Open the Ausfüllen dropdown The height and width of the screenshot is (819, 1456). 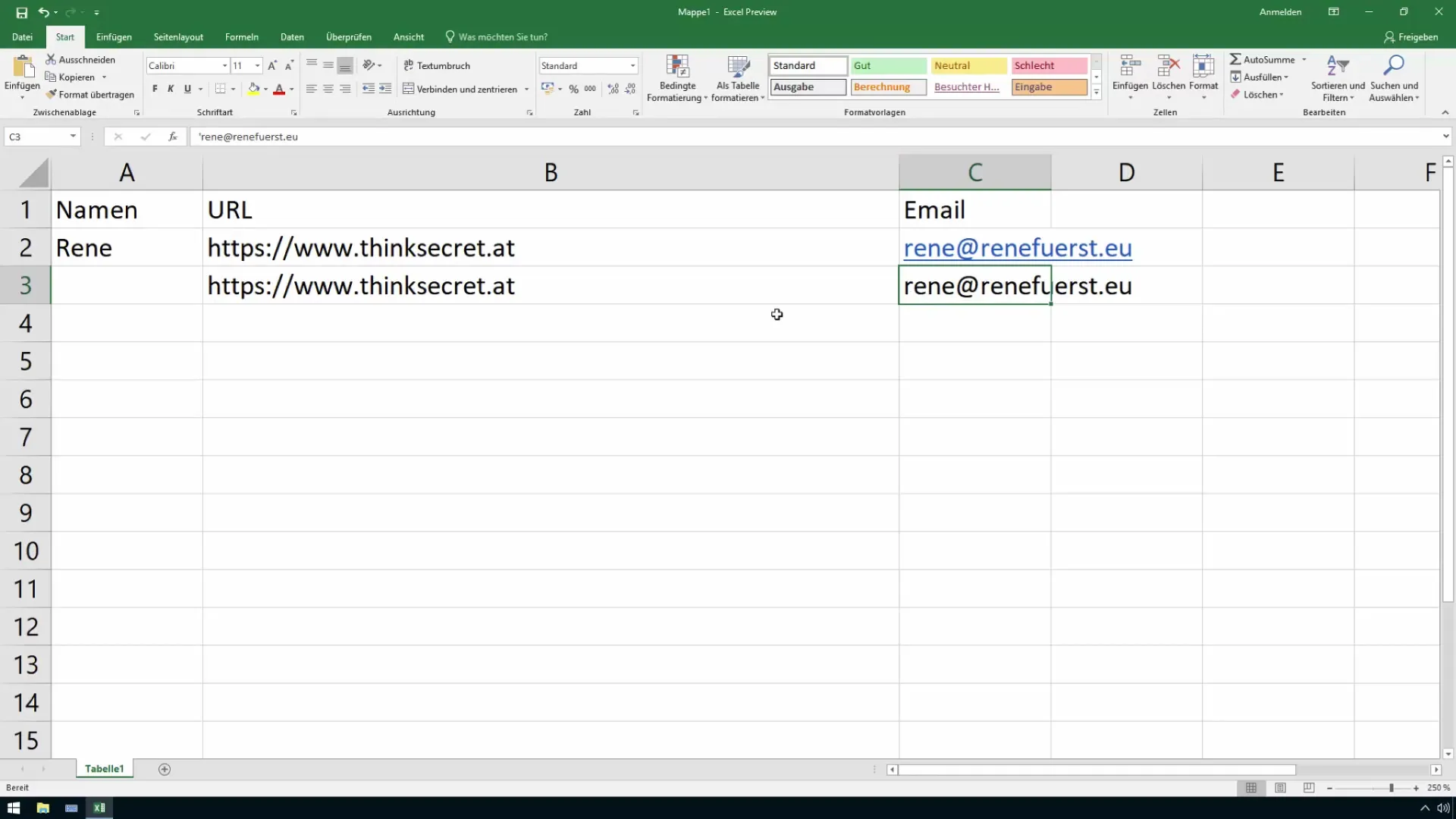pyautogui.click(x=1259, y=77)
